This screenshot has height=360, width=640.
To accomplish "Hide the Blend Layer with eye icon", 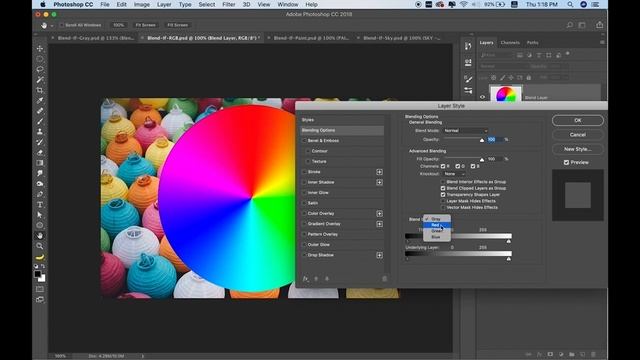I will coord(482,97).
